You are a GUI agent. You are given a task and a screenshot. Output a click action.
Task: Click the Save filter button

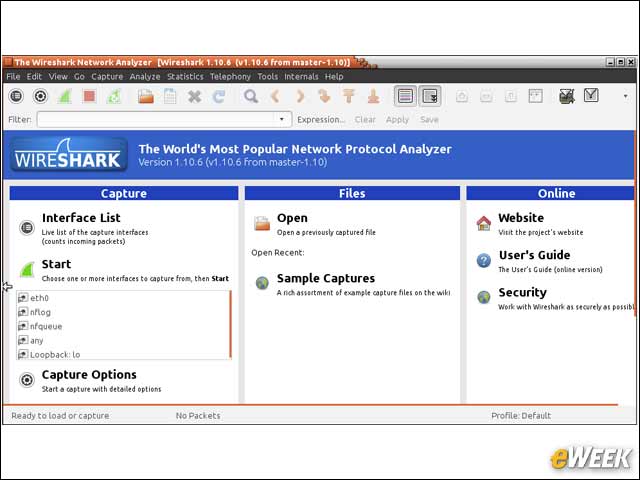(x=429, y=120)
